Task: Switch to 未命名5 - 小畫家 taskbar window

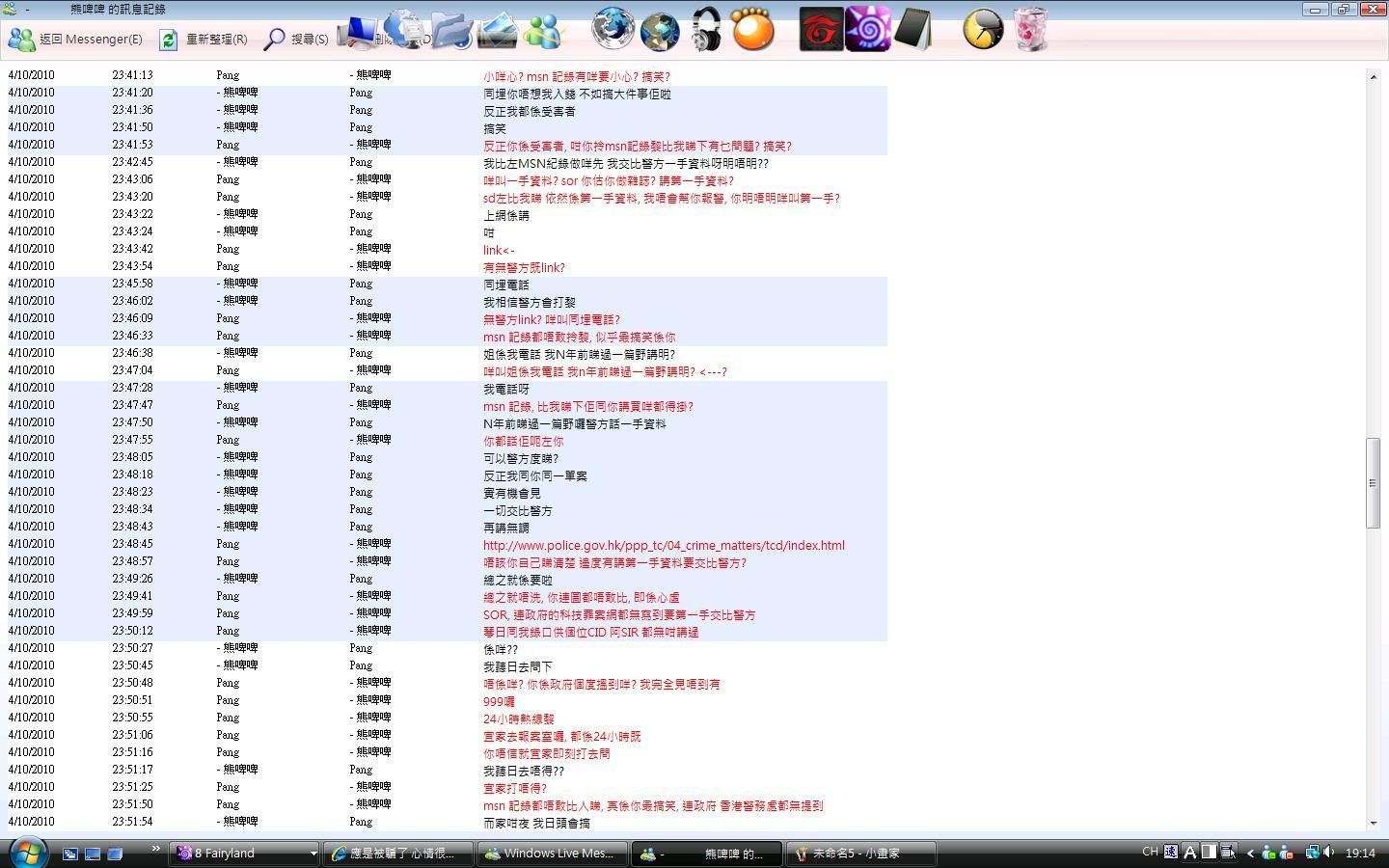Action: 860,854
